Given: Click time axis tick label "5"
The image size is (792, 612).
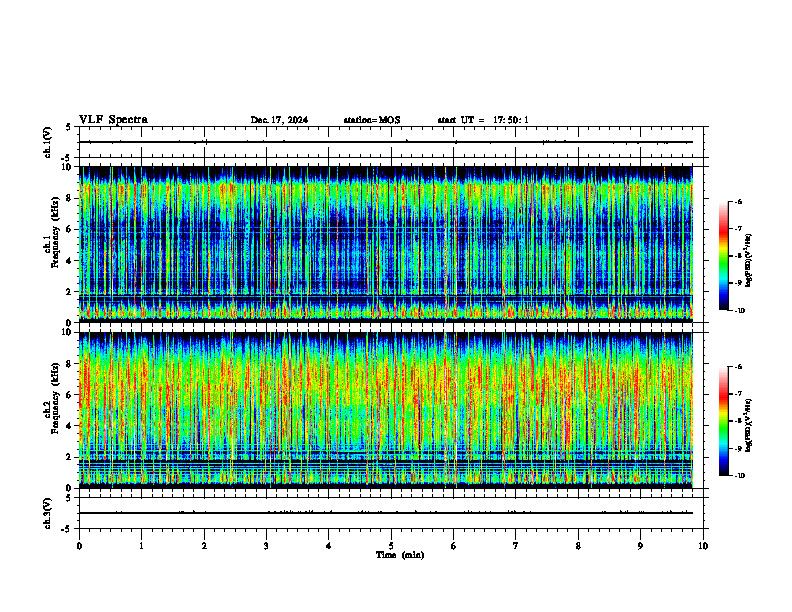Looking at the screenshot, I should tap(391, 546).
